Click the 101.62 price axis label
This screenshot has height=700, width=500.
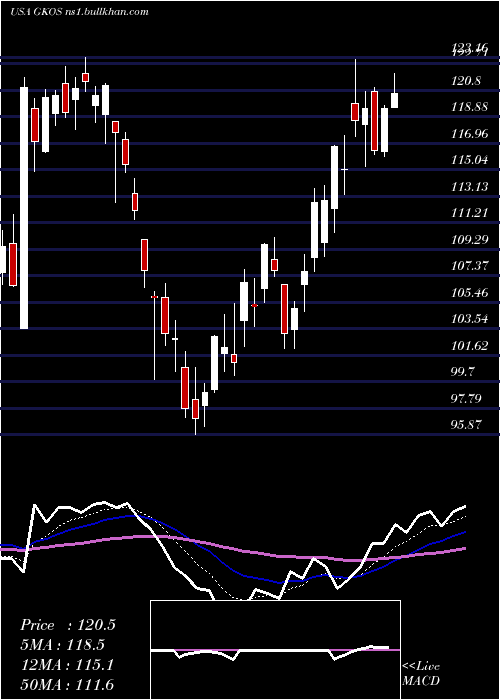tap(469, 346)
